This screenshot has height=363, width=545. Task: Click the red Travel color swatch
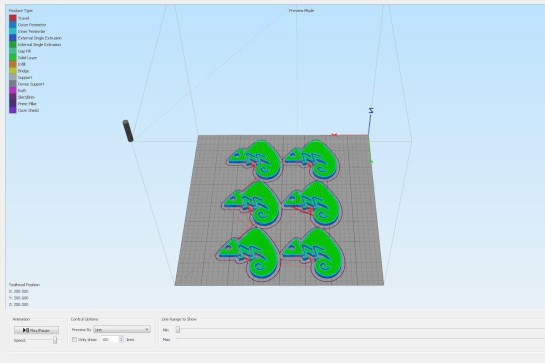pyautogui.click(x=13, y=18)
